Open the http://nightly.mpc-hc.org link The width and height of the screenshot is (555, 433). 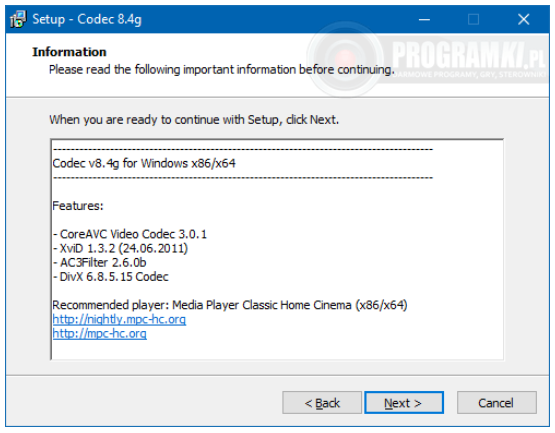[x=119, y=319]
